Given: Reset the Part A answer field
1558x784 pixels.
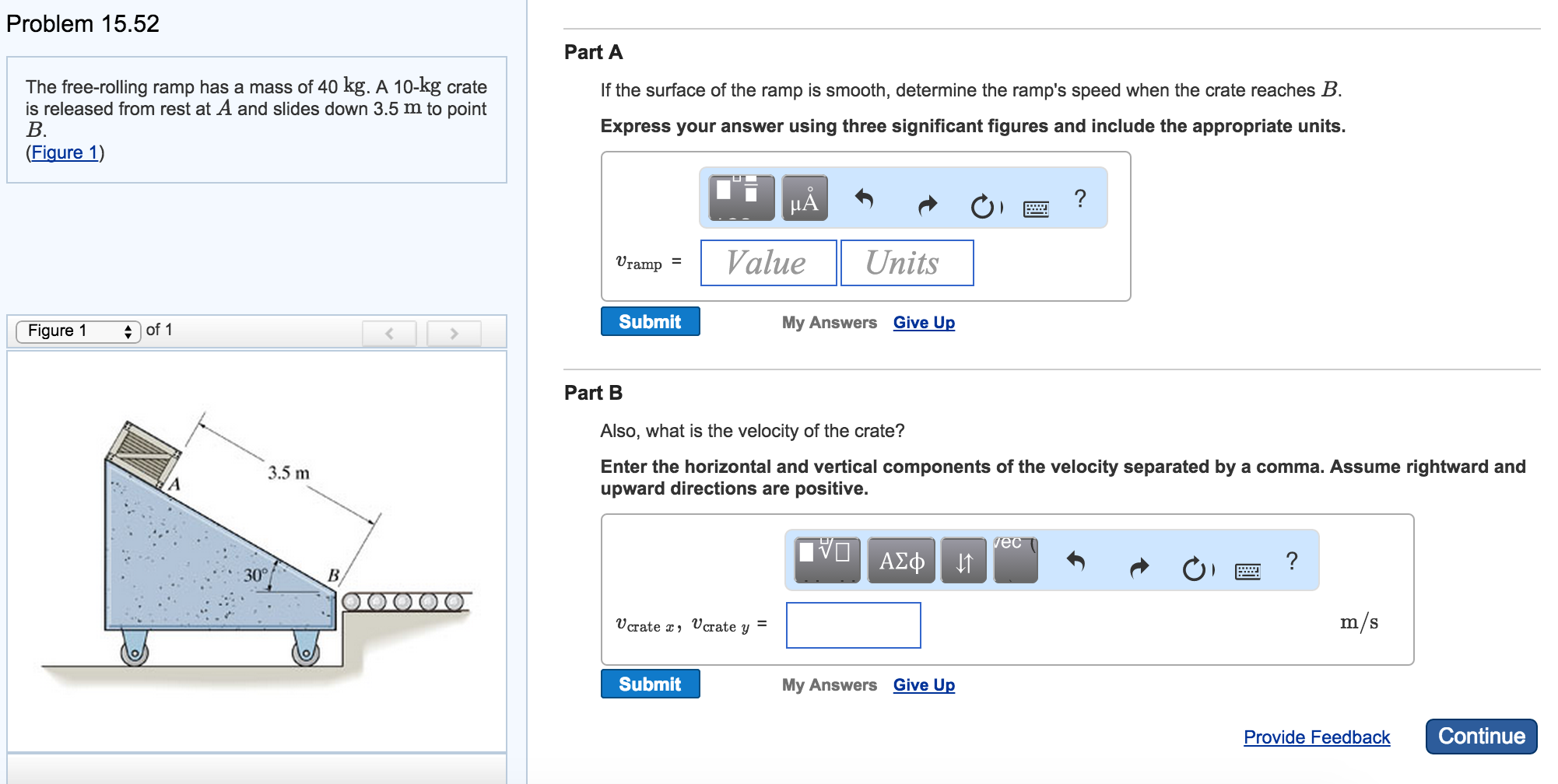Looking at the screenshot, I should 984,206.
